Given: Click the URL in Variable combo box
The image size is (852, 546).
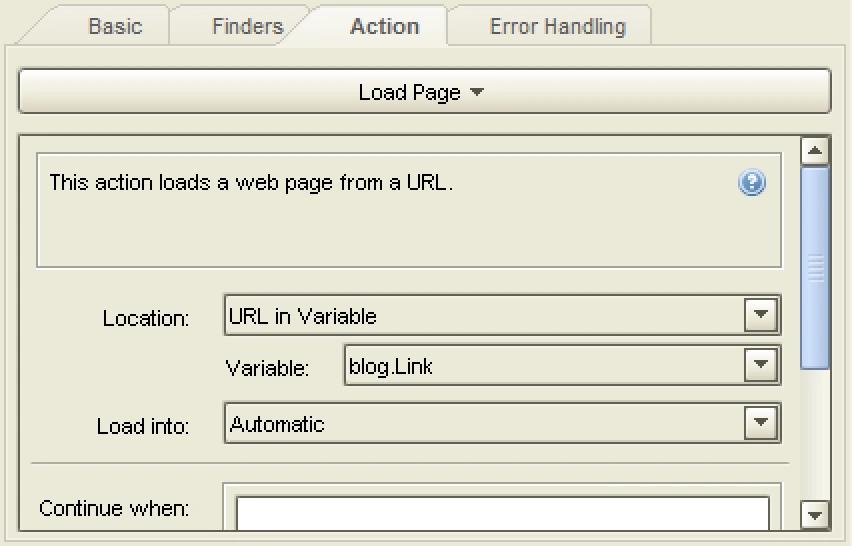Looking at the screenshot, I should pos(502,315).
